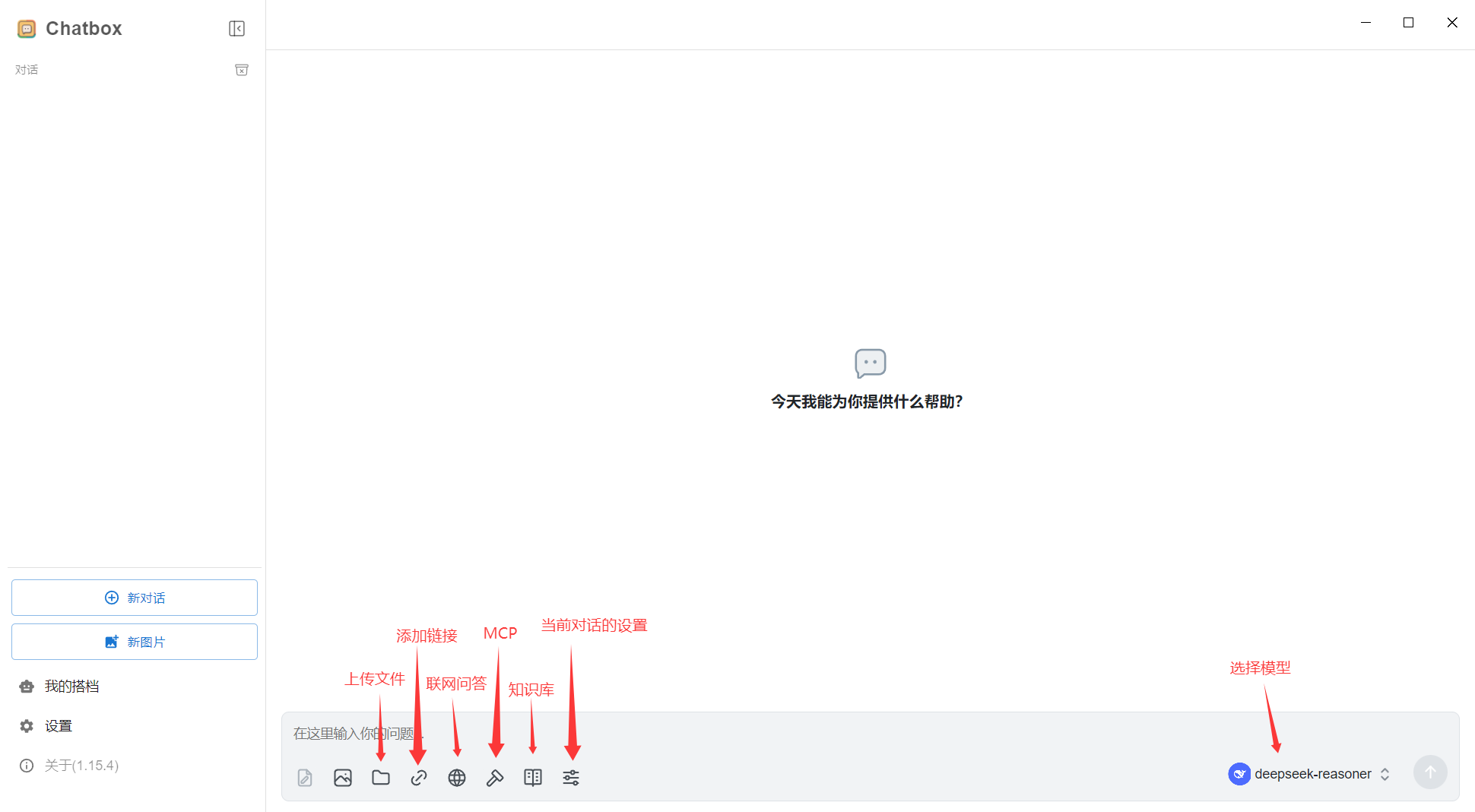1475x812 pixels.
Task: Click the clear conversations archive icon
Action: coord(242,70)
